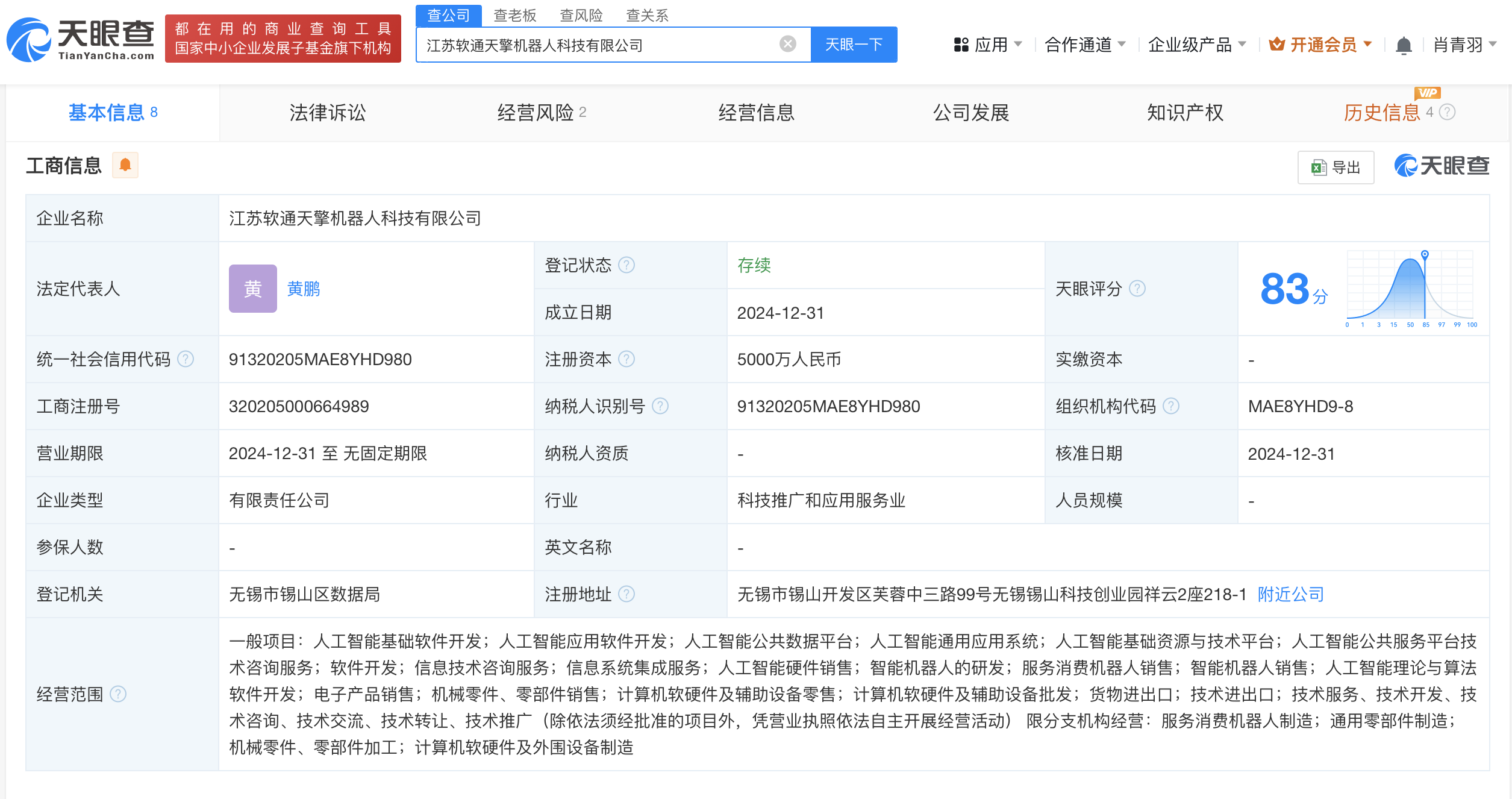The image size is (1512, 799).
Task: Switch to the 基本信息 tab
Action: point(113,113)
